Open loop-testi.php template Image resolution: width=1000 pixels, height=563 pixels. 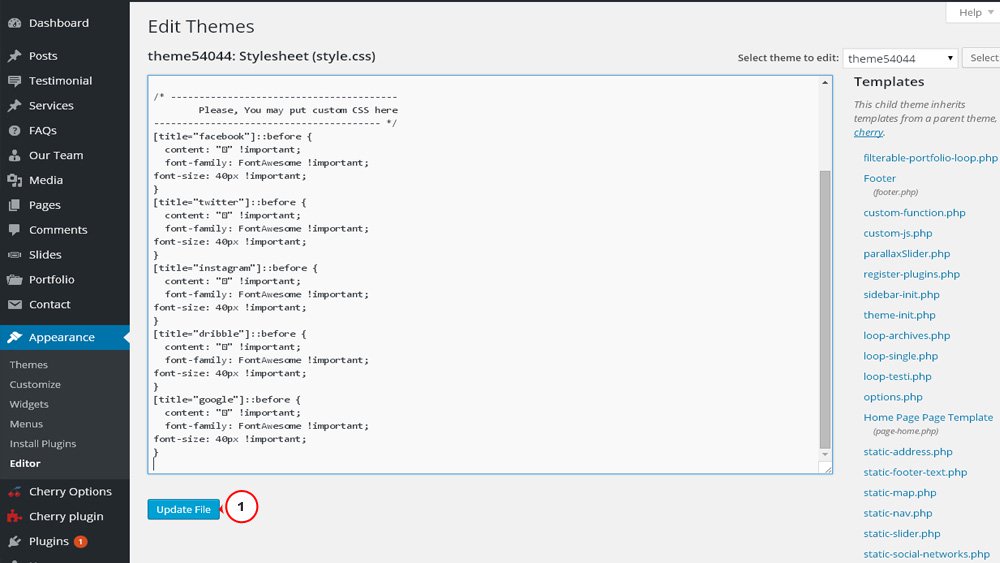897,376
